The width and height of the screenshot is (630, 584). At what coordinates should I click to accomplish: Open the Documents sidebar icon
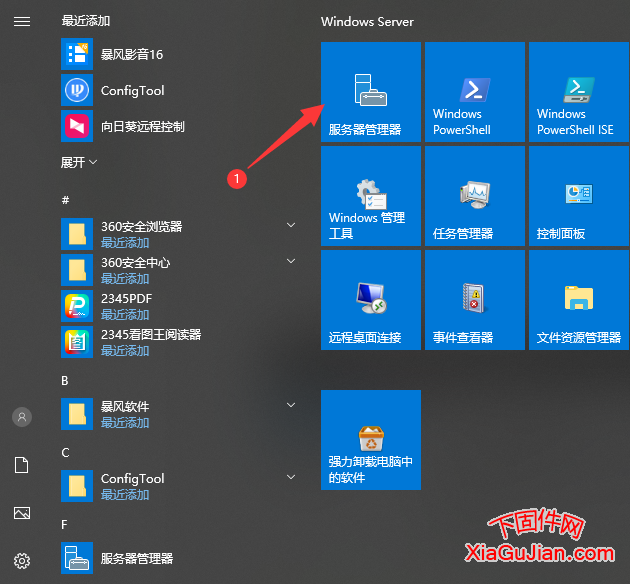pos(22,465)
